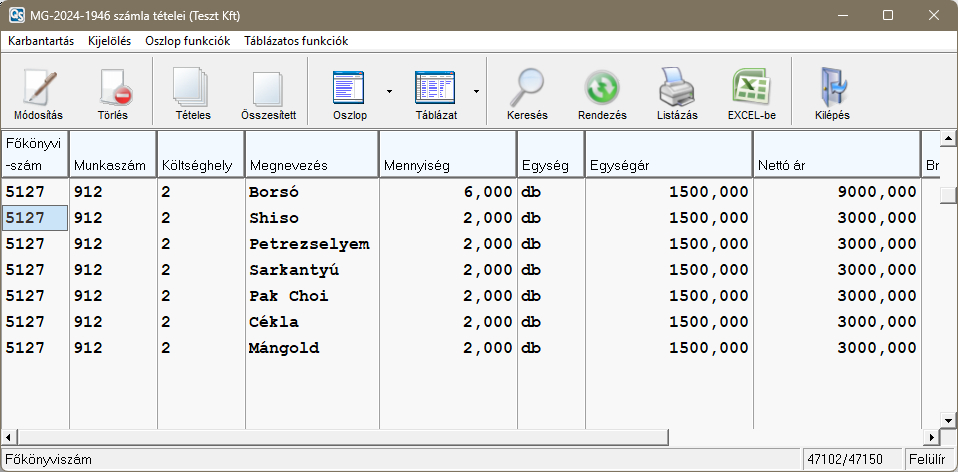Image resolution: width=958 pixels, height=472 pixels.
Task: Click the Listázás printer icon
Action: pos(677,90)
